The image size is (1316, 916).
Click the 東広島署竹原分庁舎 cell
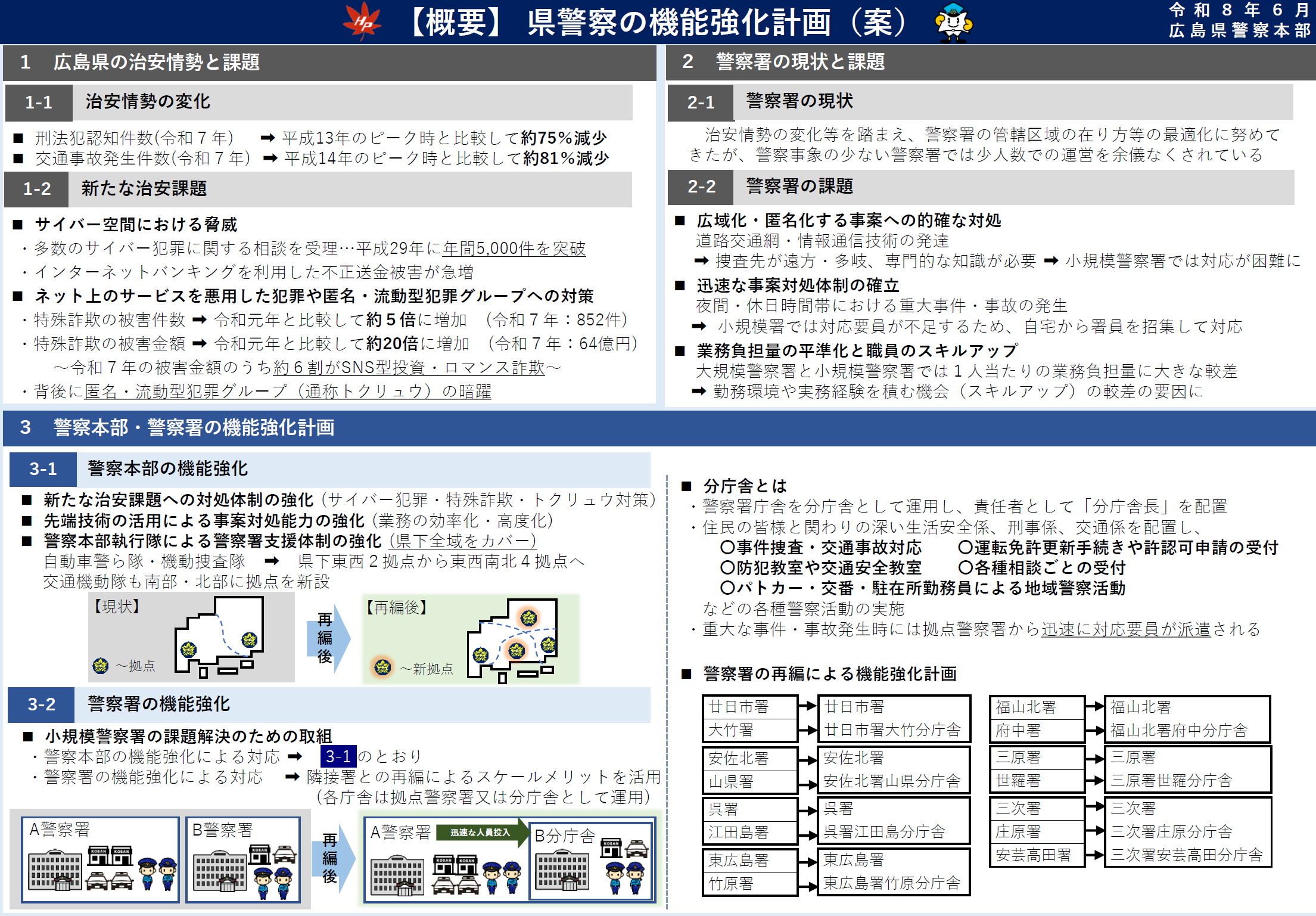(894, 884)
